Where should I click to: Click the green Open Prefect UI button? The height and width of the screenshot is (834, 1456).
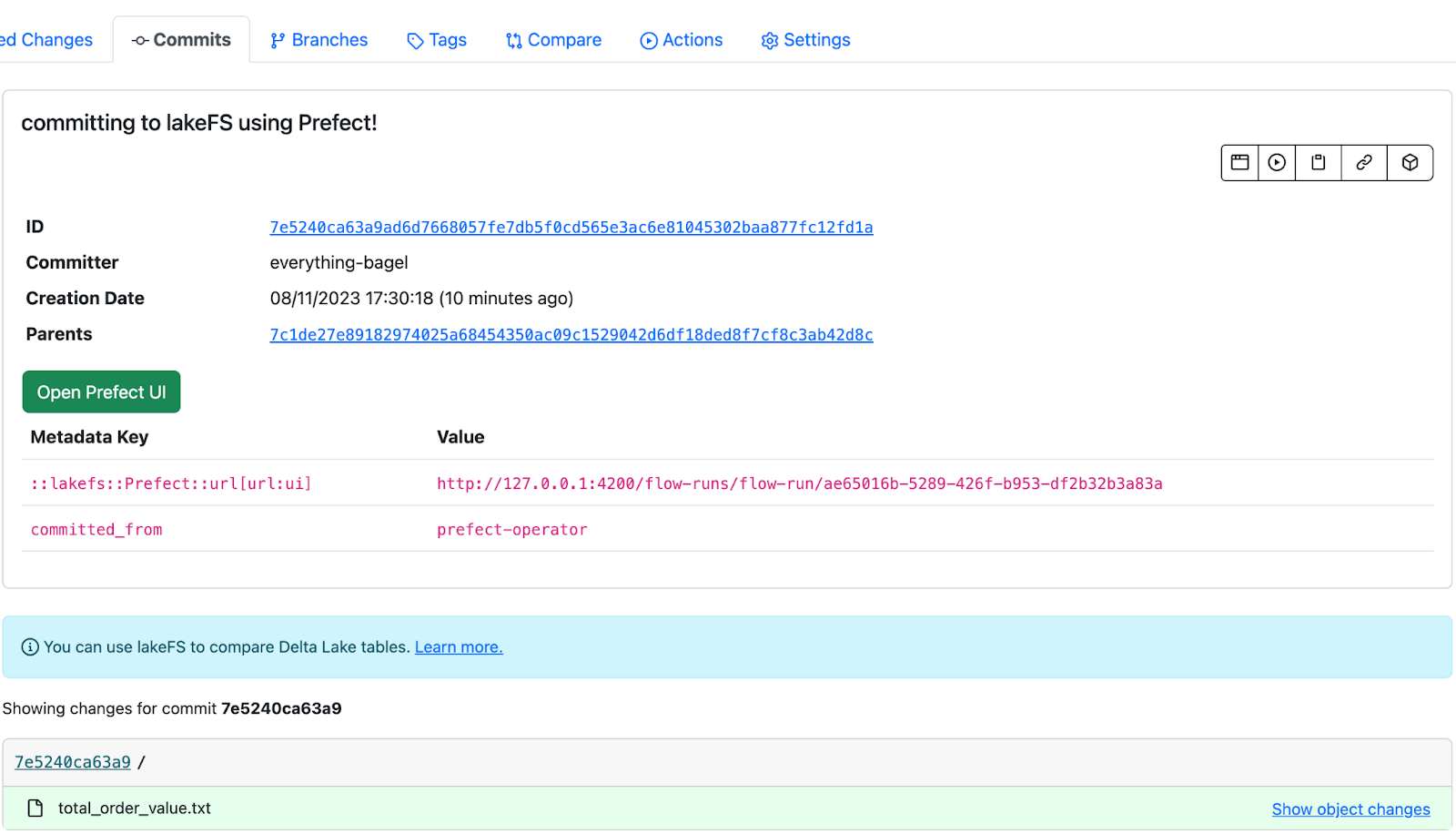[101, 392]
